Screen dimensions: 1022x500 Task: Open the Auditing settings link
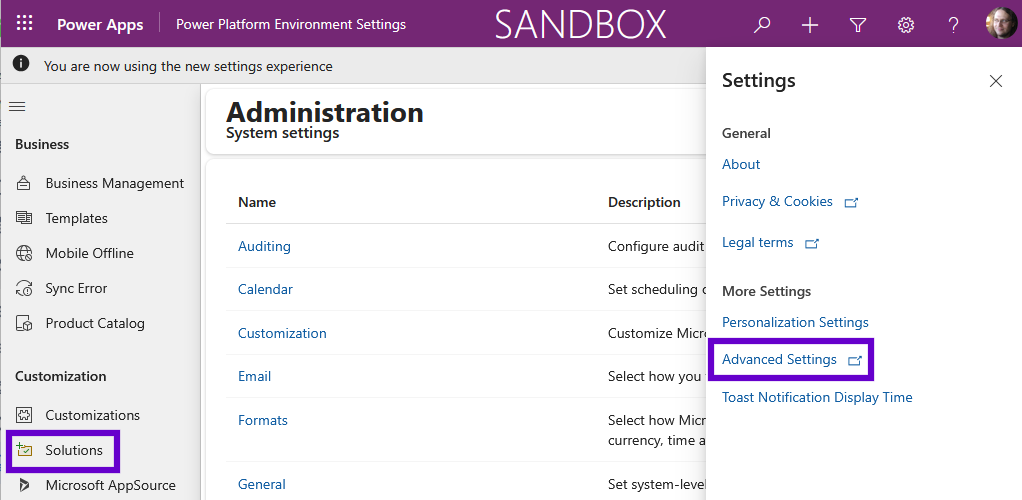(x=264, y=246)
